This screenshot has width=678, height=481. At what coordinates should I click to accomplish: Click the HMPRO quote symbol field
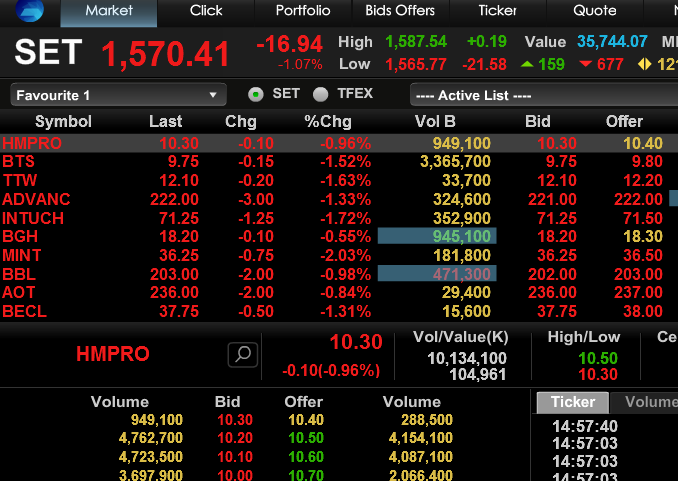[113, 354]
